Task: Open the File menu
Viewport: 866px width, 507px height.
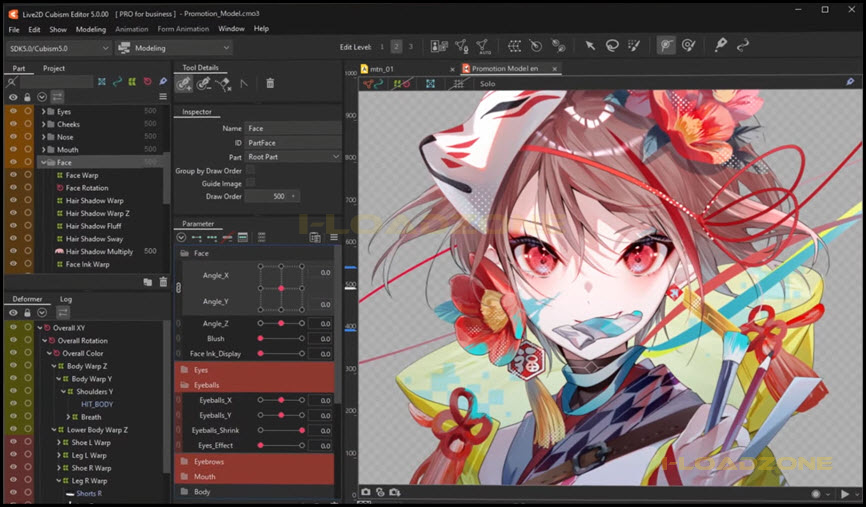Action: click(14, 29)
